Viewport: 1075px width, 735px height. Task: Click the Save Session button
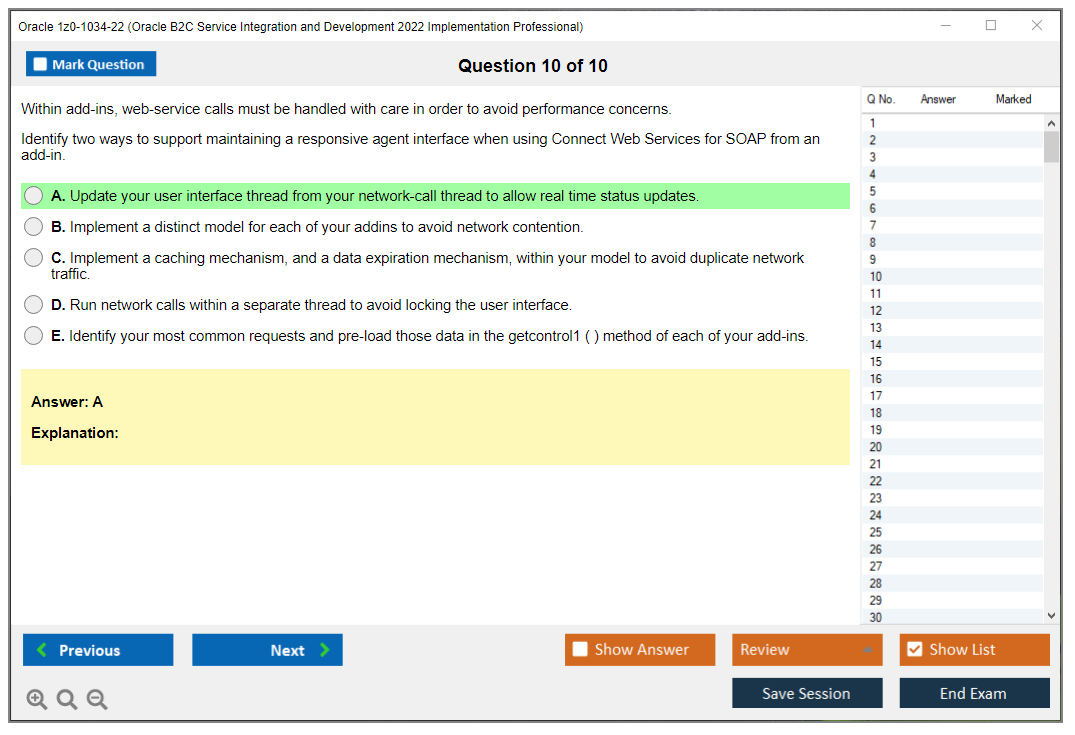click(807, 693)
